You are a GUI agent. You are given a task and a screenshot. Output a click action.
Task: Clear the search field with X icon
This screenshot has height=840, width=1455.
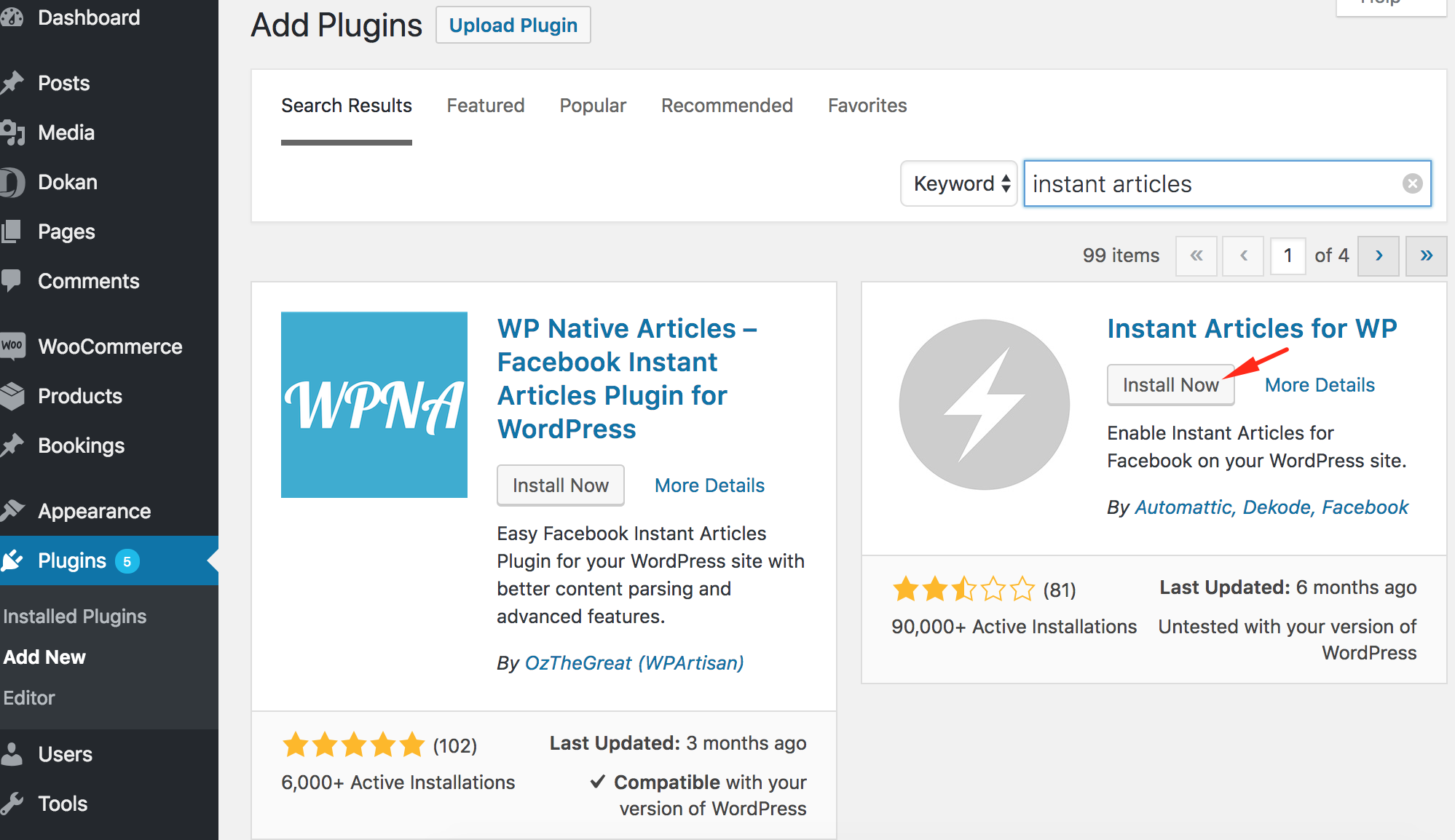tap(1413, 183)
